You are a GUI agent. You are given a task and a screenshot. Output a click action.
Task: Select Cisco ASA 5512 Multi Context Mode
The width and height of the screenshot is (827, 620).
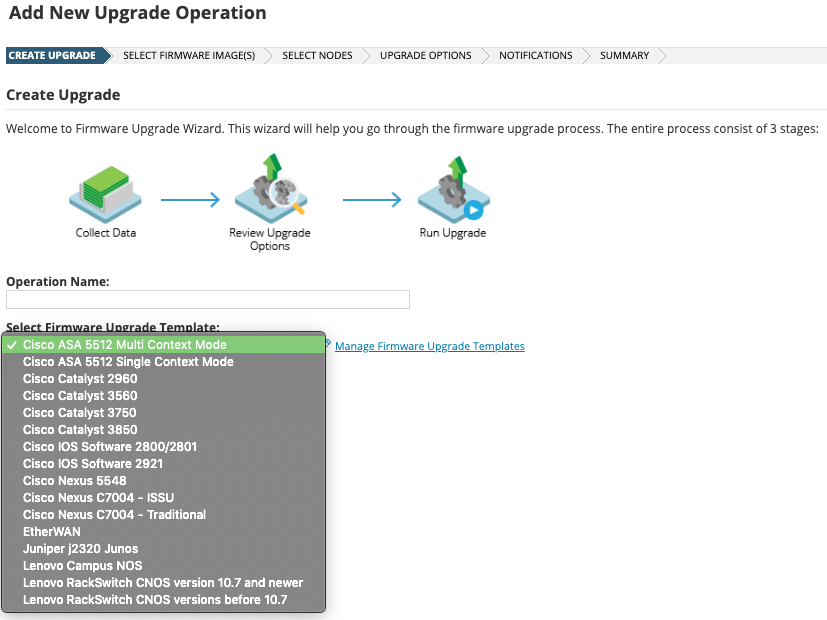pyautogui.click(x=164, y=345)
